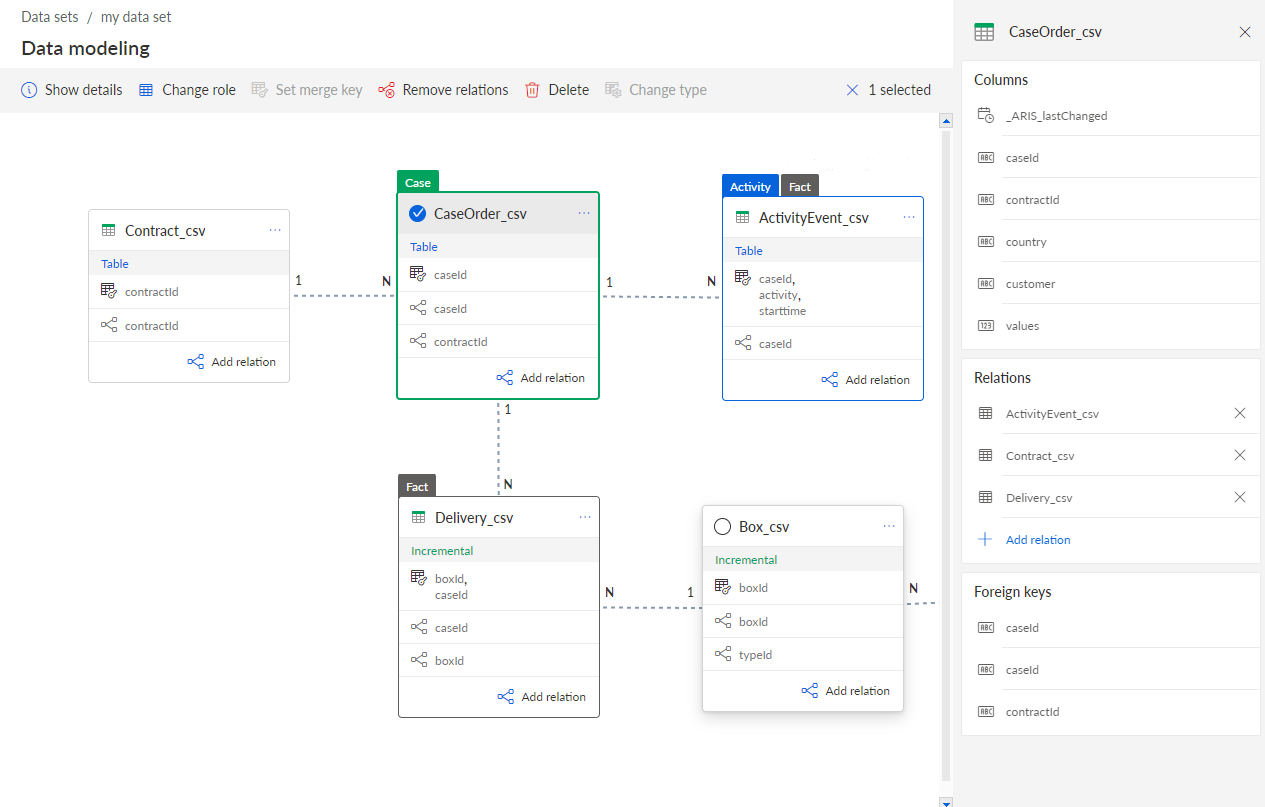
Task: Open the ActivityEvent_csv three-dot menu
Action: pyautogui.click(x=909, y=217)
